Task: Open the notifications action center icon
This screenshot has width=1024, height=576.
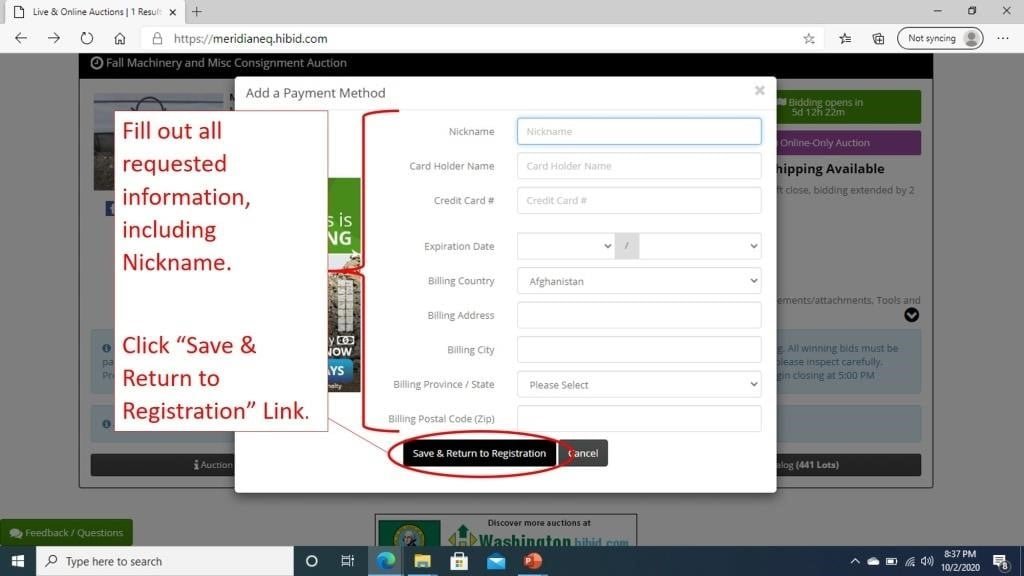Action: pos(1000,562)
